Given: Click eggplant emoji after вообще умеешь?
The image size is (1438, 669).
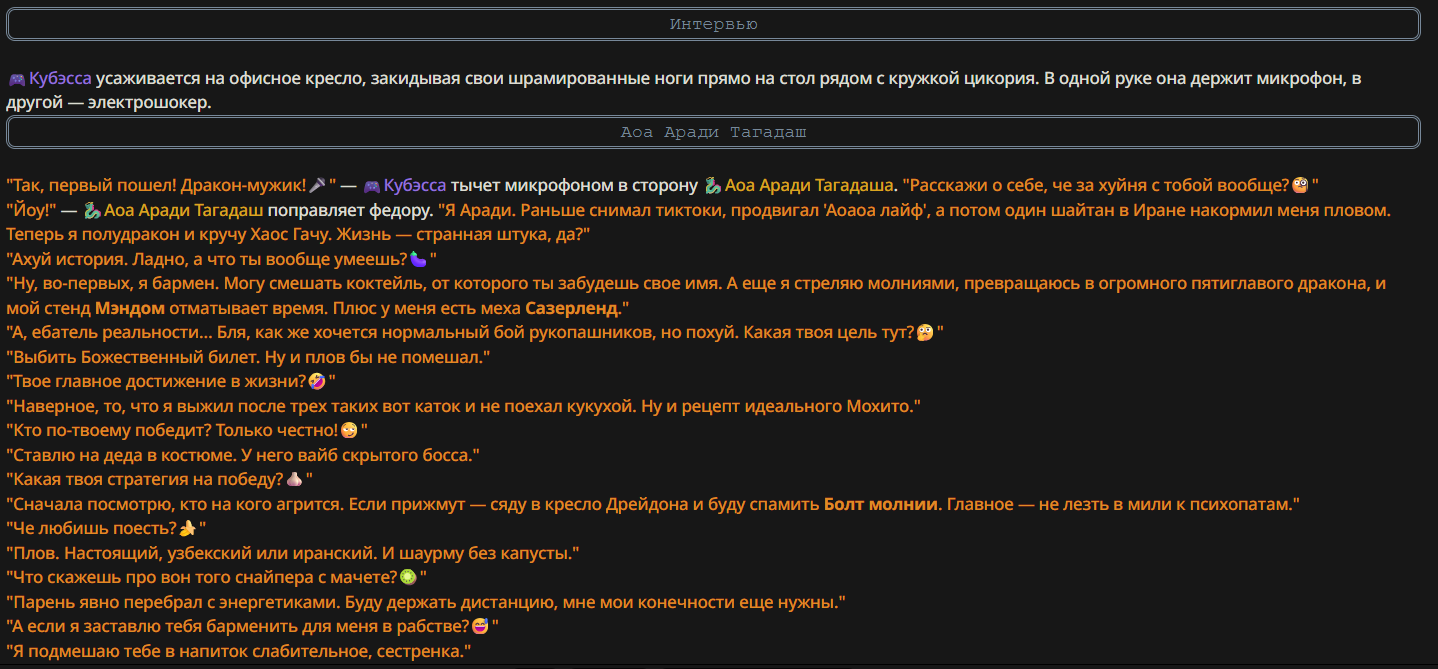Looking at the screenshot, I should click(418, 259).
